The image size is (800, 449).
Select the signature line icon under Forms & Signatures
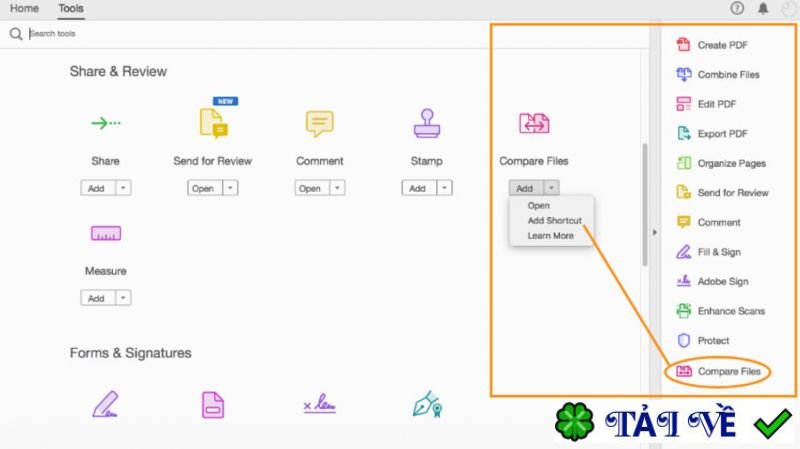tap(319, 404)
